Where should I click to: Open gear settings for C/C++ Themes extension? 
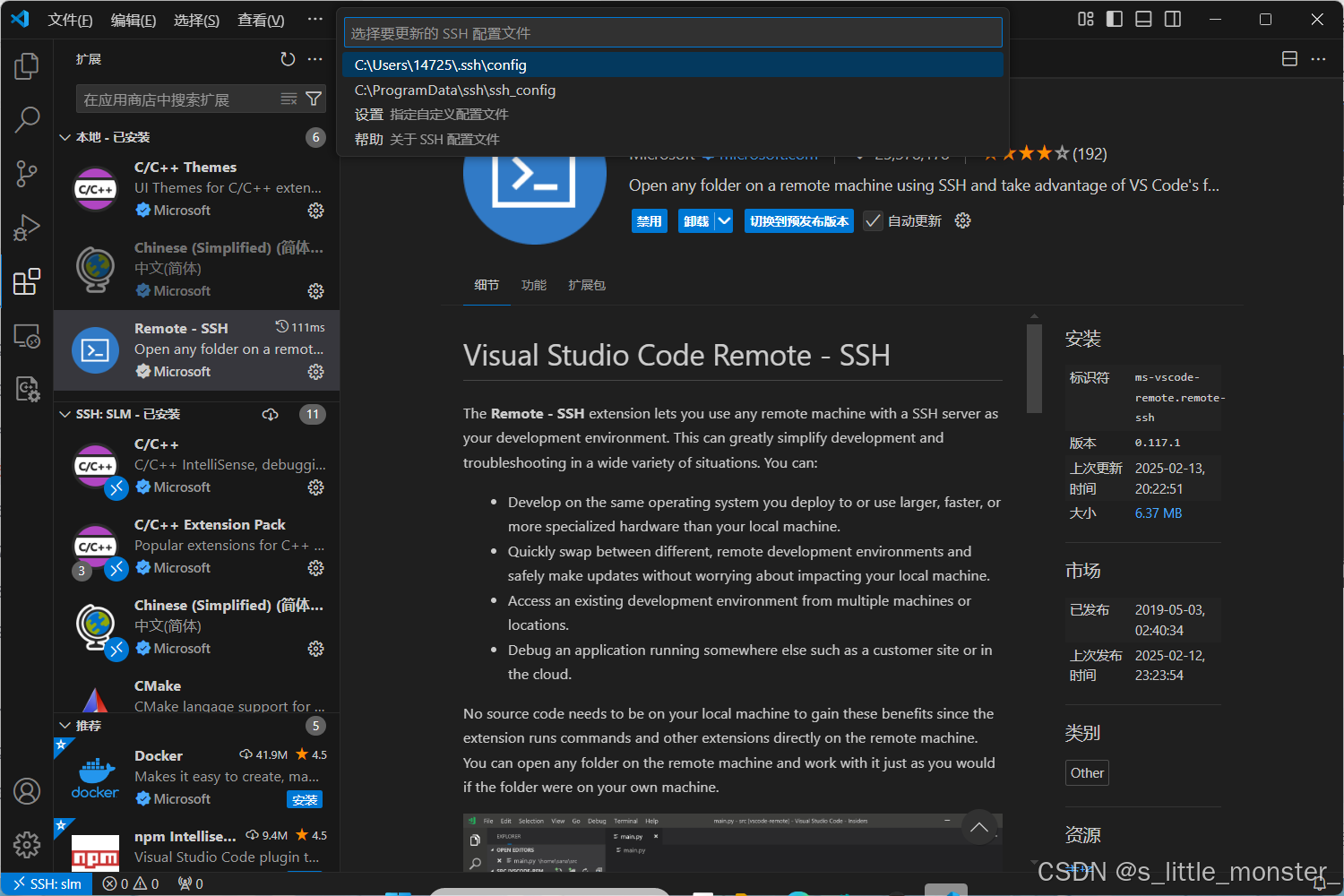point(315,211)
